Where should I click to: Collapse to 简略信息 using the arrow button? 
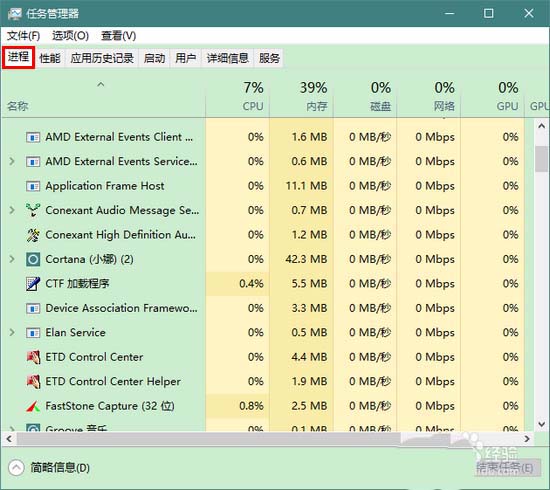tap(16, 468)
